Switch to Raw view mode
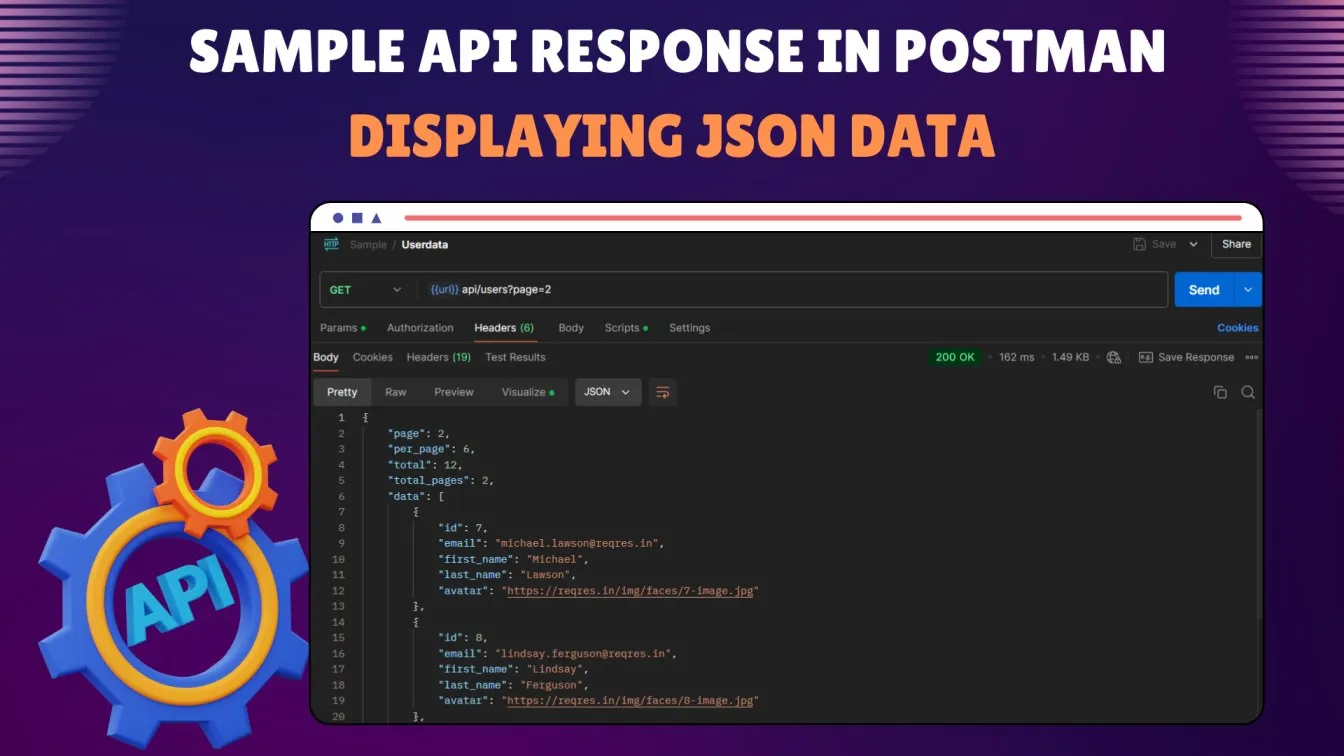The height and width of the screenshot is (756, 1344). tap(396, 392)
